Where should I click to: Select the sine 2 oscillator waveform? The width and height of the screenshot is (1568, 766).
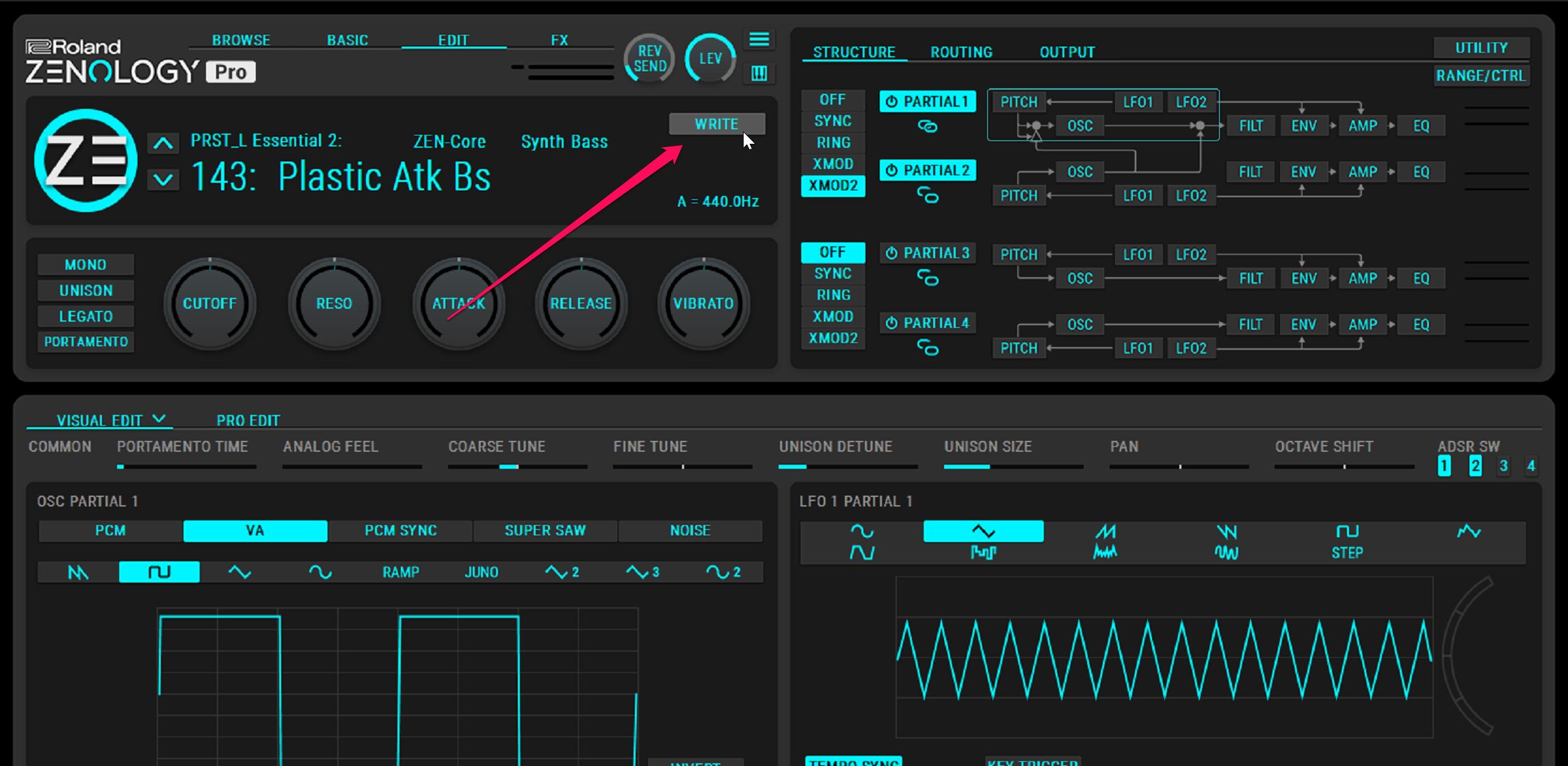click(723, 572)
